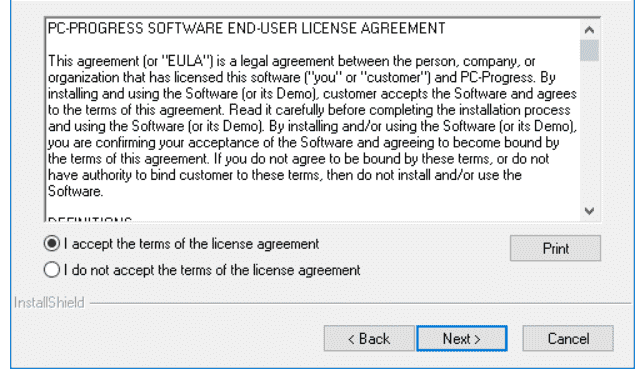Click the scrollbar down arrow in license box

point(589,211)
